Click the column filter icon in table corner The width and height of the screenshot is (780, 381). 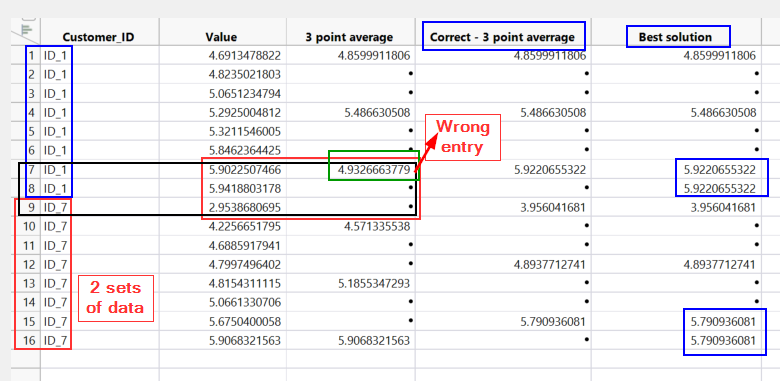(x=27, y=31)
